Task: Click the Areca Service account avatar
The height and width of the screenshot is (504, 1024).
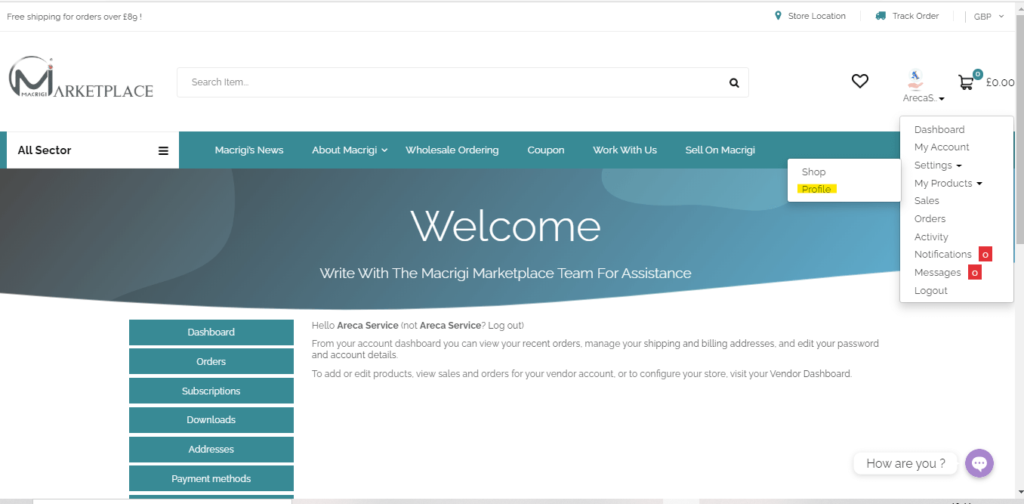Action: (x=916, y=80)
